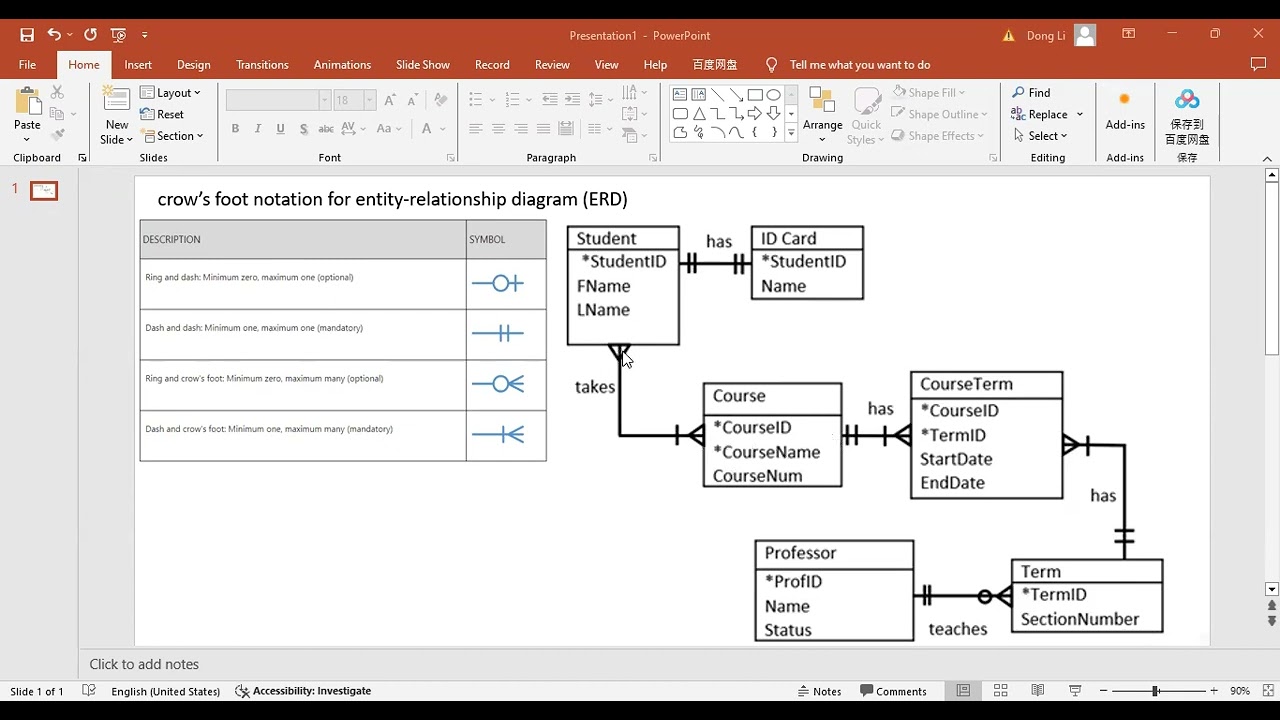The height and width of the screenshot is (720, 1280).
Task: Open the font size dropdown arrow
Action: 369,100
